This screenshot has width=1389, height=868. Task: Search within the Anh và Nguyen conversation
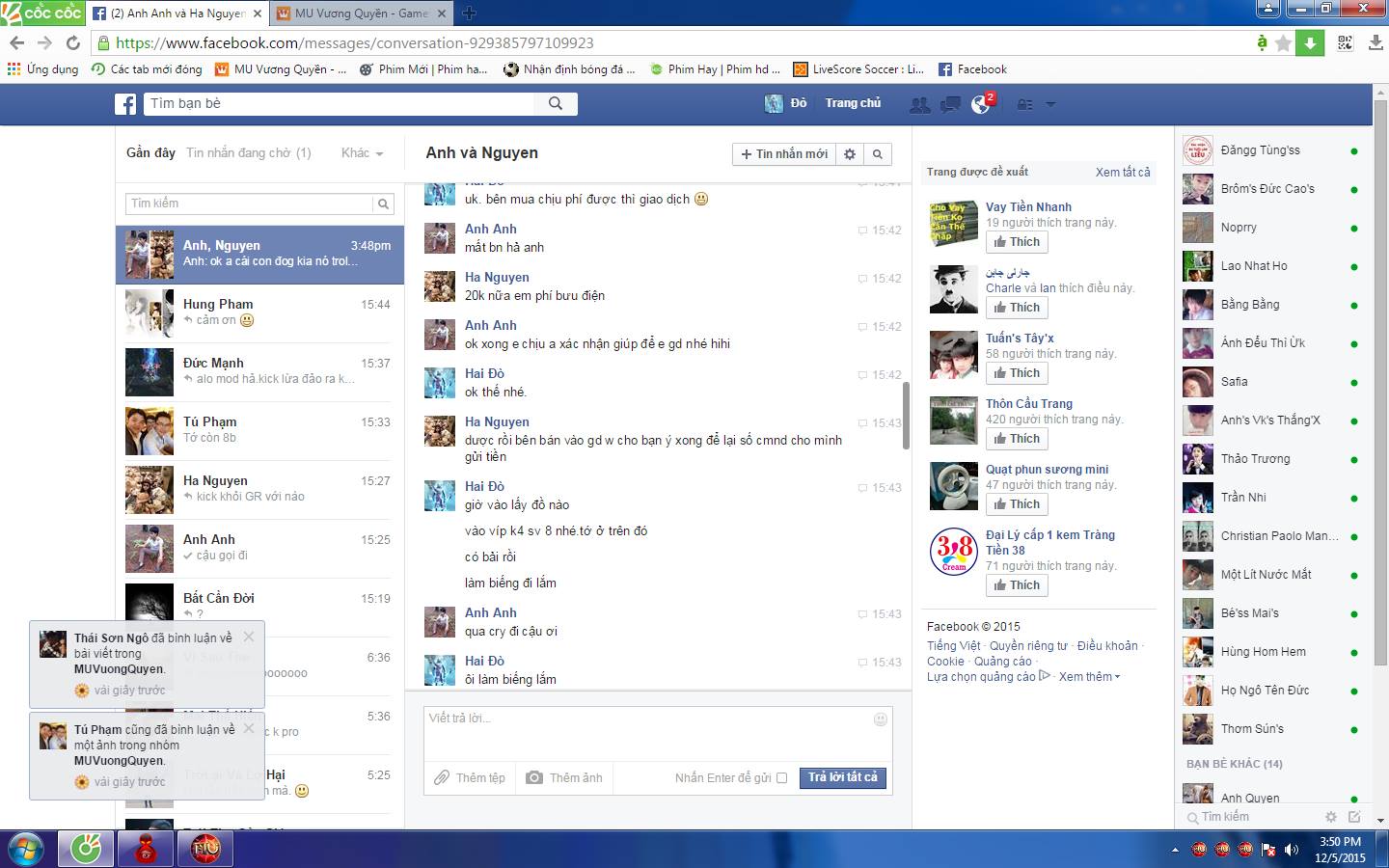coord(877,154)
